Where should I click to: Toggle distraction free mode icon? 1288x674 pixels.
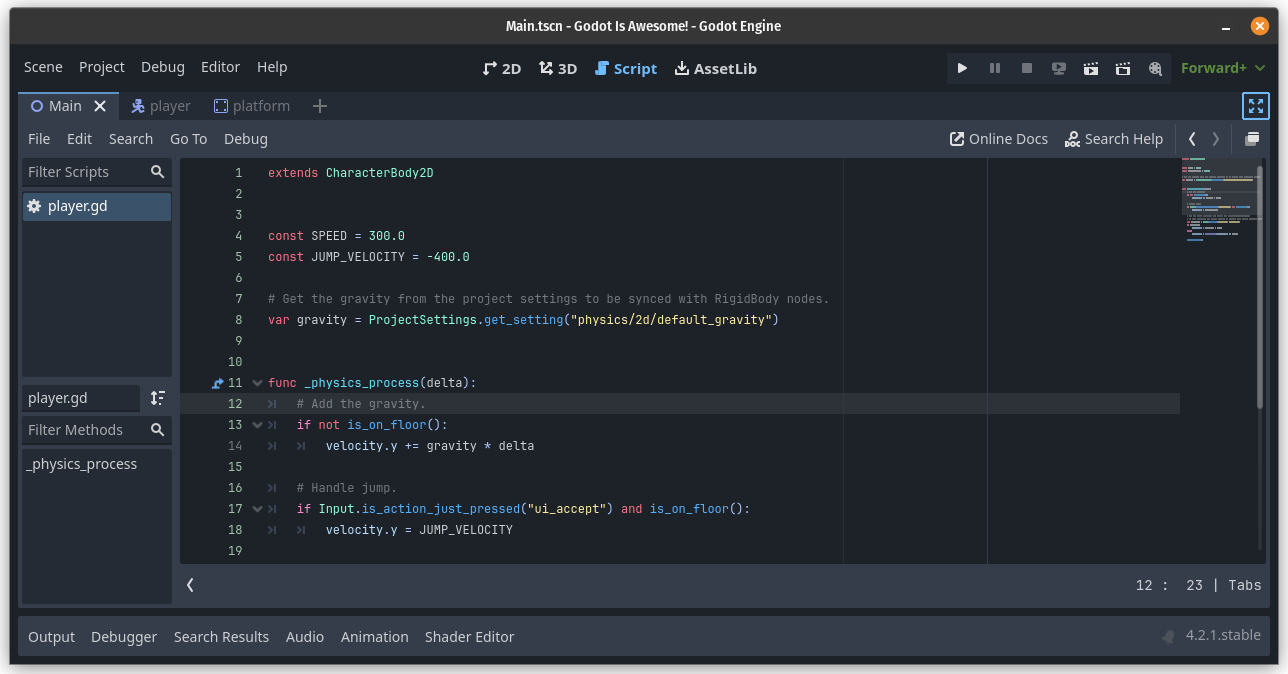(x=1256, y=106)
